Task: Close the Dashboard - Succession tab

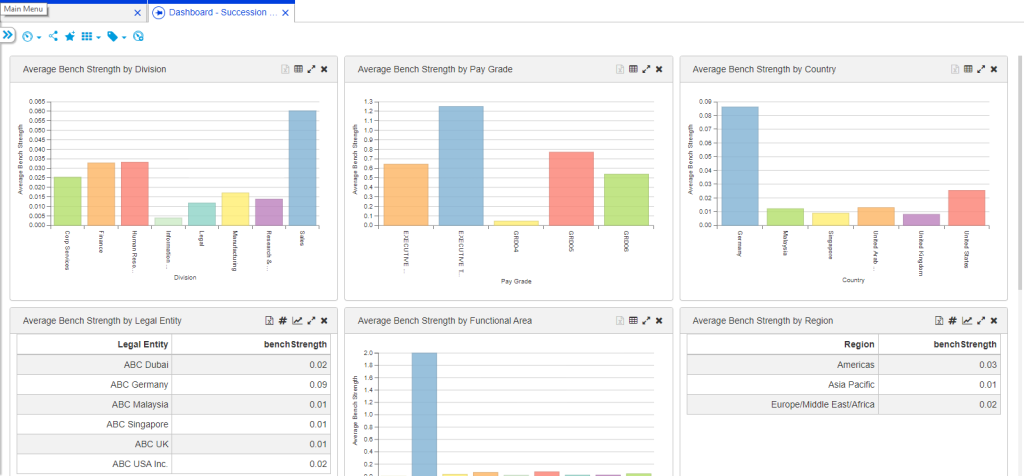Action: pyautogui.click(x=286, y=12)
